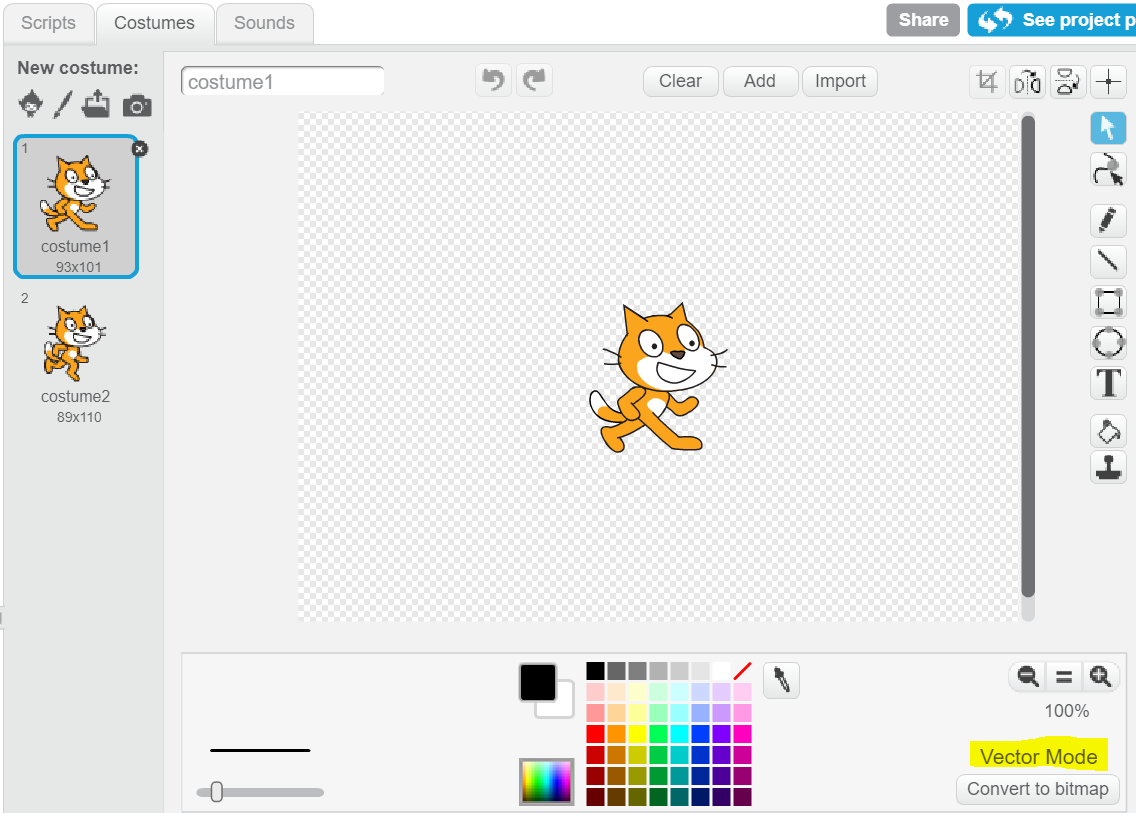The height and width of the screenshot is (813, 1136).
Task: Select the Pencil tool
Action: 1108,221
